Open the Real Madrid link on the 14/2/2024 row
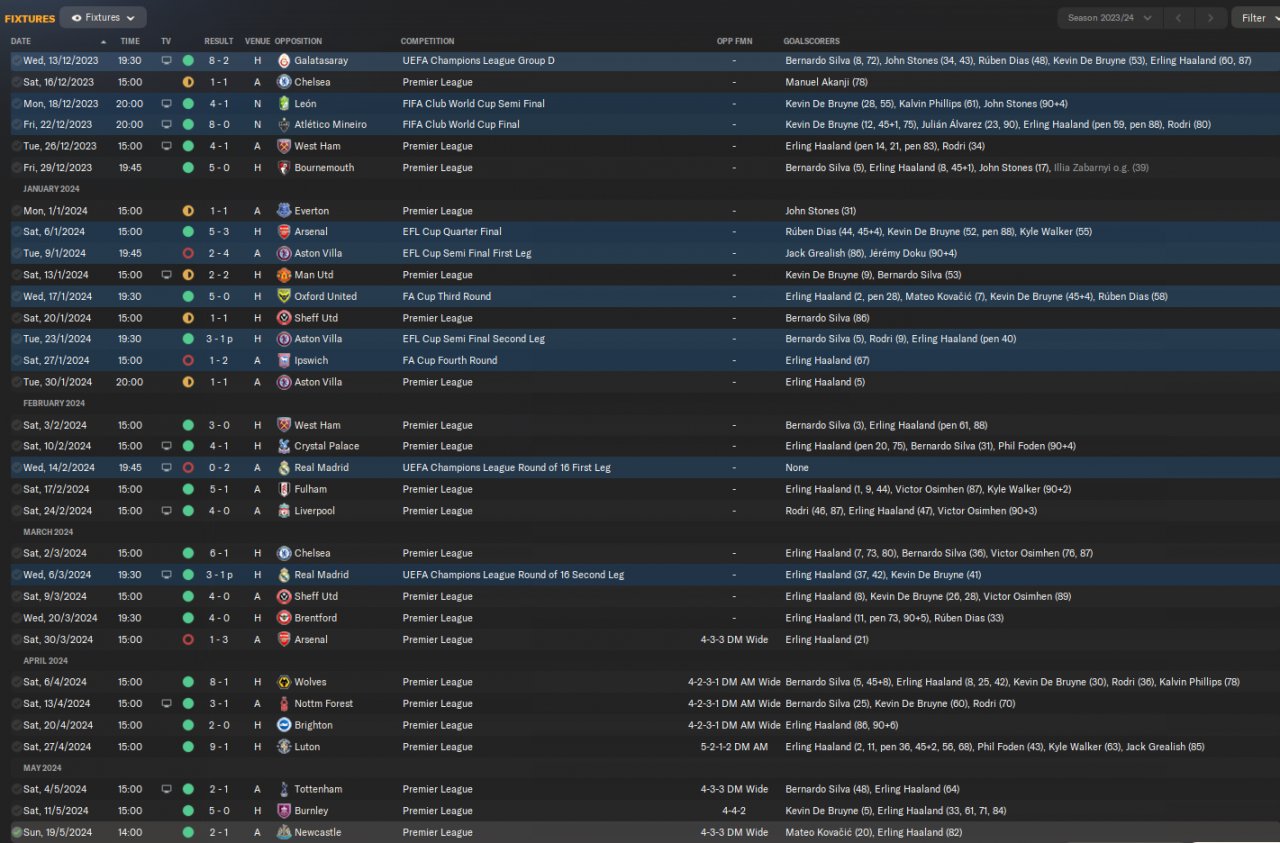Viewport: 1280px width, 843px height. (x=321, y=468)
